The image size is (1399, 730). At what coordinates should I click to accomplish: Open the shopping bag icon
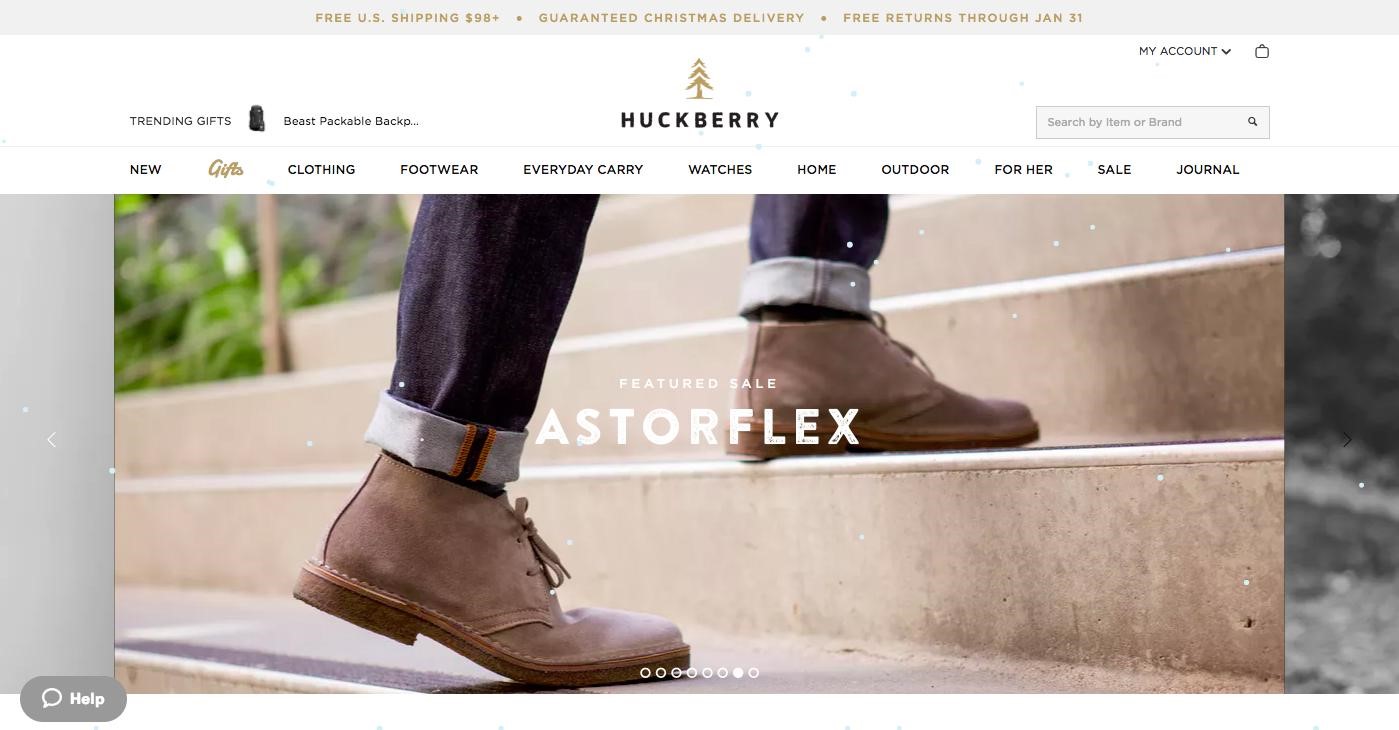[x=1262, y=51]
